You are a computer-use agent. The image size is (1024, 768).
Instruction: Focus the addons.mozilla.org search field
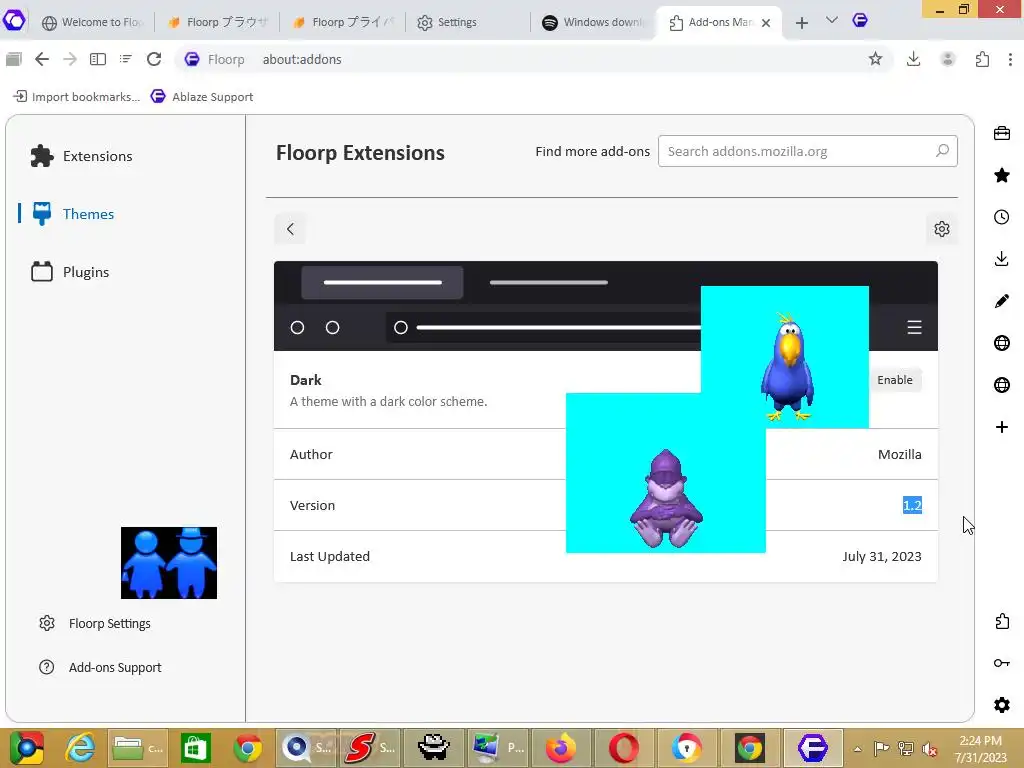(x=808, y=152)
